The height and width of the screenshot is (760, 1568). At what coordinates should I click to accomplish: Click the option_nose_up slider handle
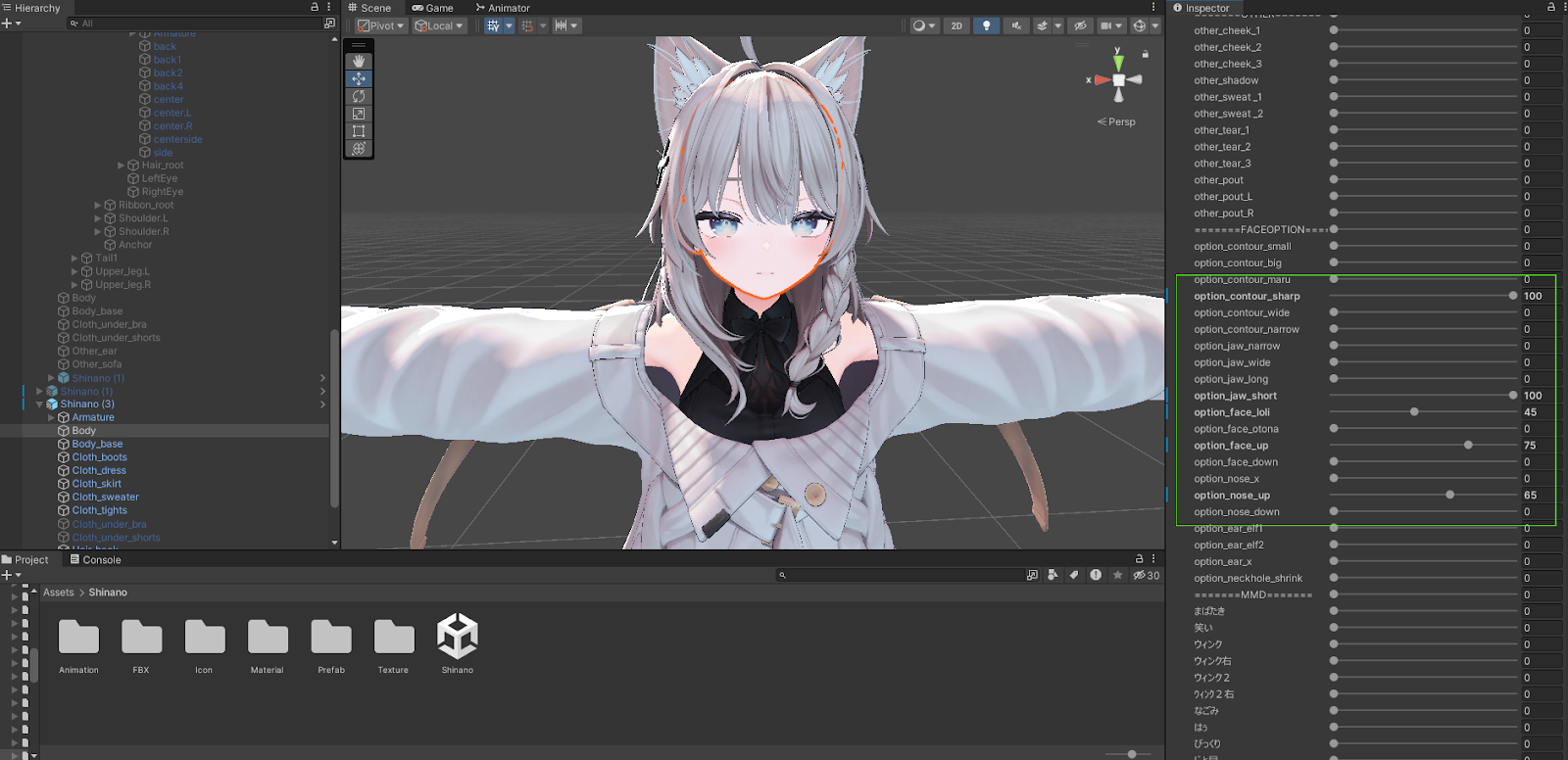(1449, 496)
